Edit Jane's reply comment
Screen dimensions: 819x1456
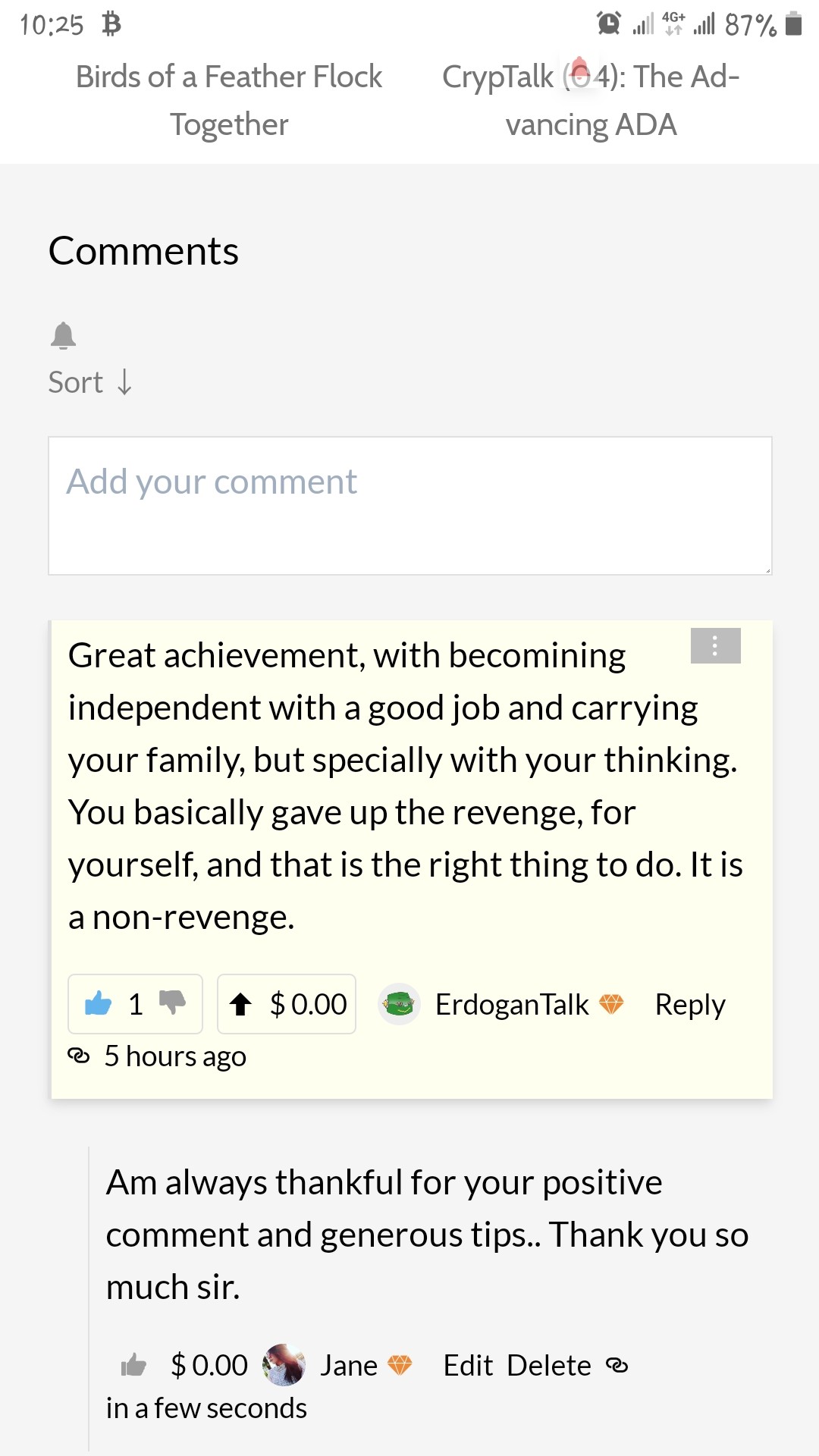tap(468, 1366)
